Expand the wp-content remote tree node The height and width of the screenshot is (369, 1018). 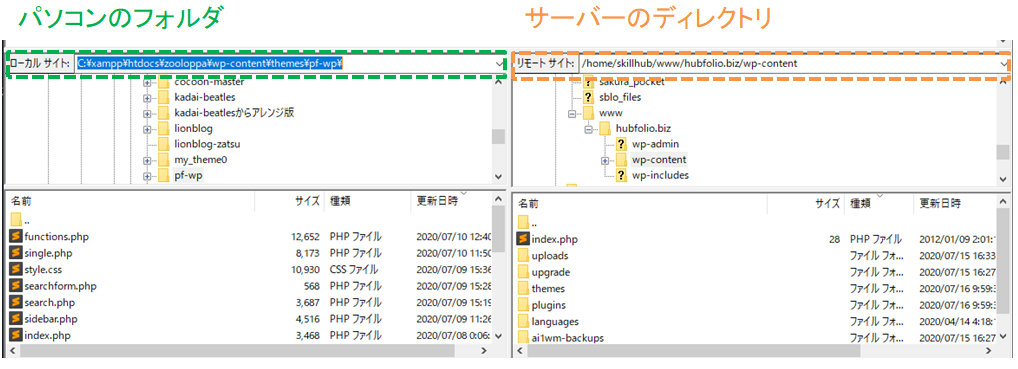(605, 160)
